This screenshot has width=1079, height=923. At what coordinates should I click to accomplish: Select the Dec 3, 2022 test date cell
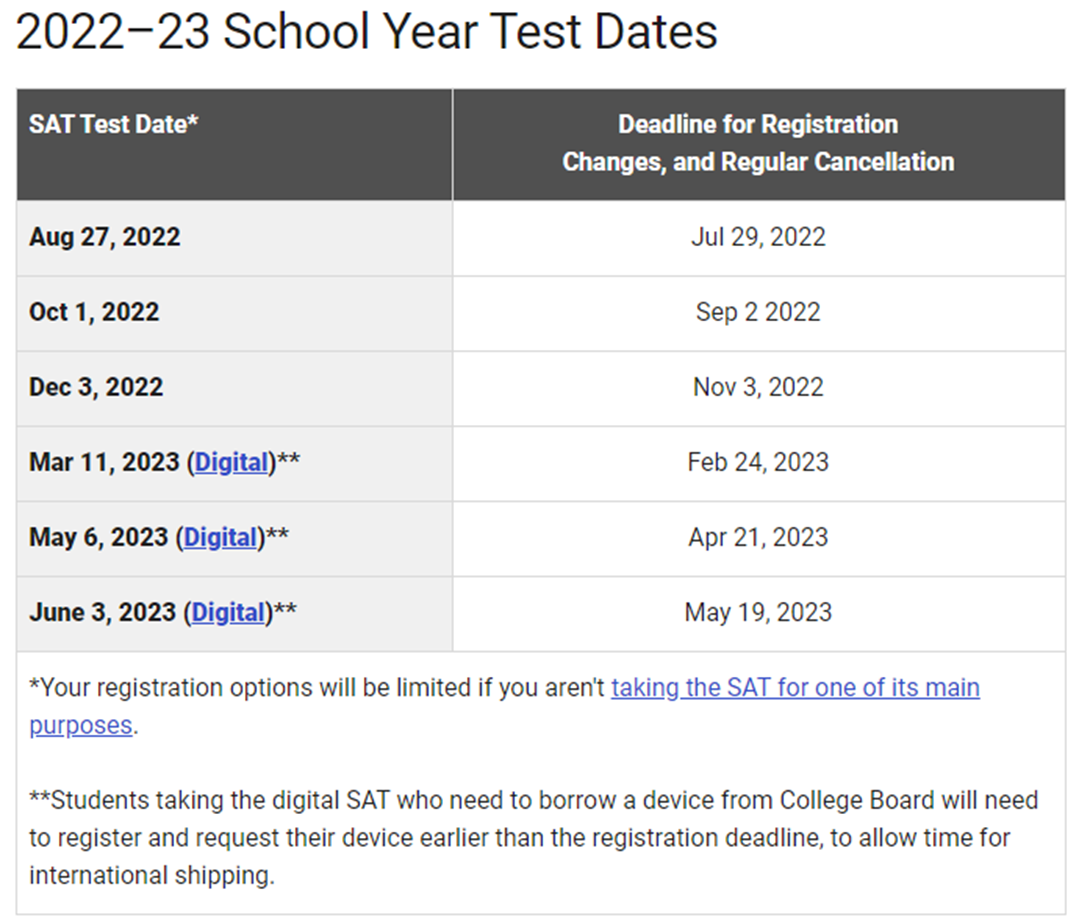[235, 388]
